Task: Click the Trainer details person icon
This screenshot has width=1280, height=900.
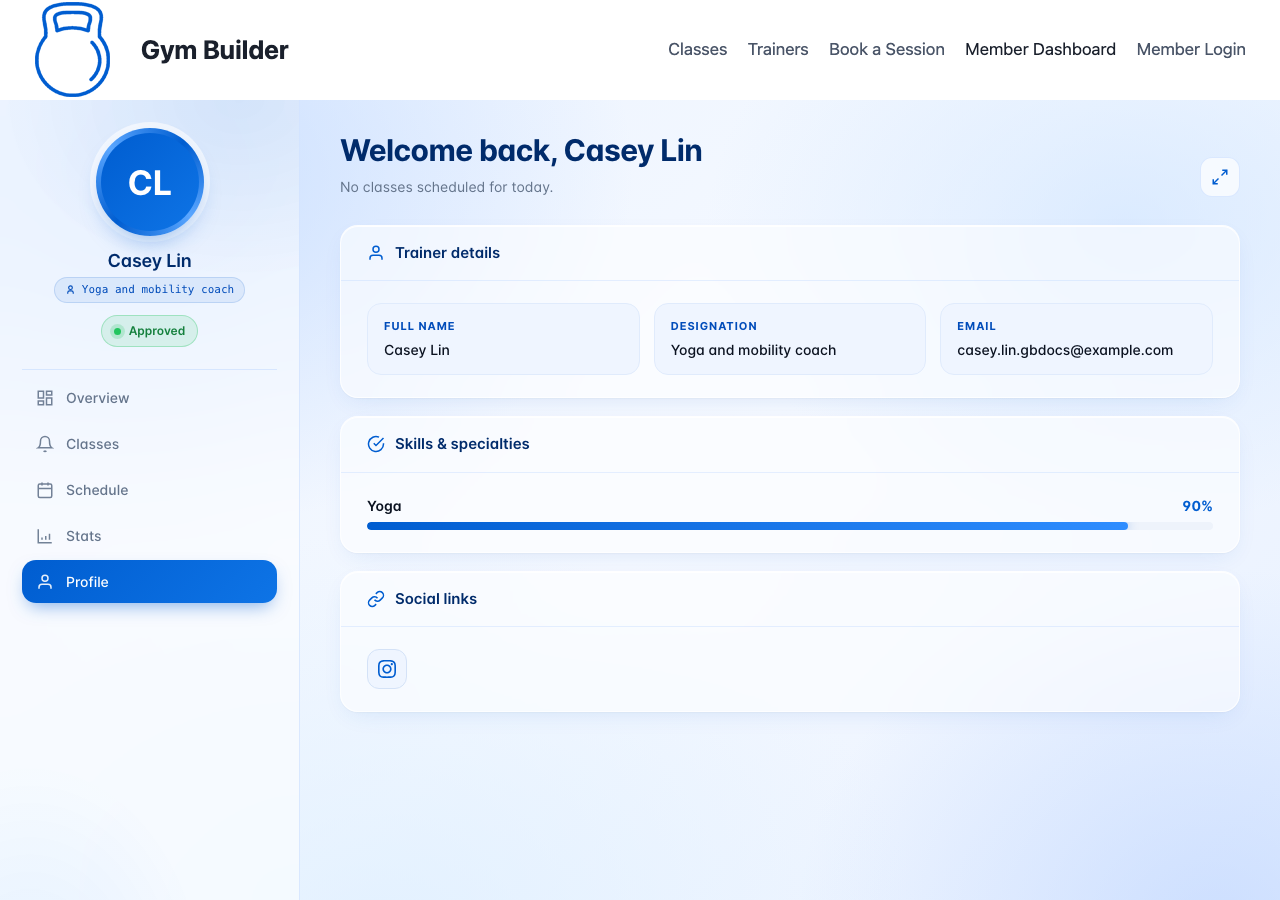Action: point(376,253)
